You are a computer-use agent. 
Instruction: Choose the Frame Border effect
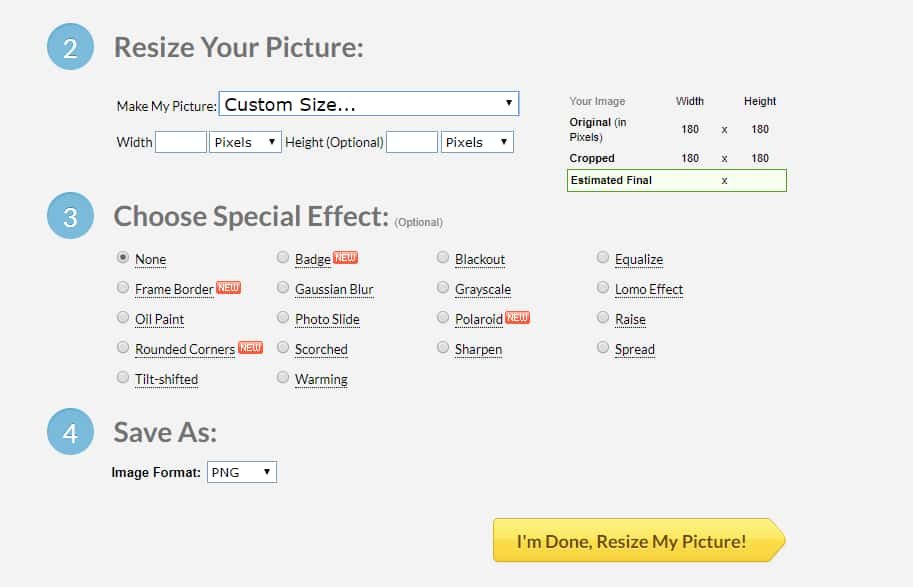[123, 288]
